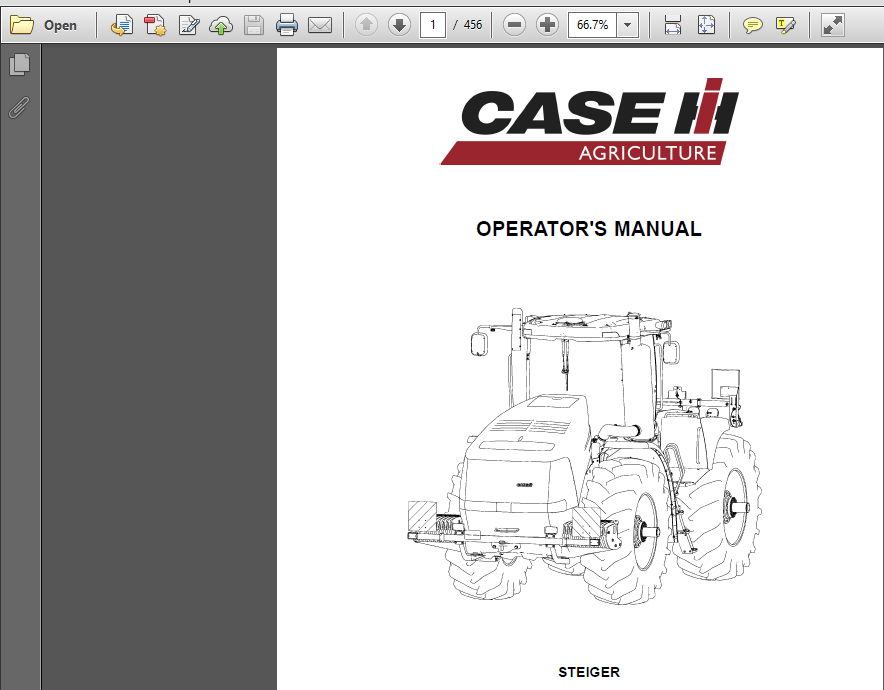Click the Case IH Agriculture logo

tap(589, 121)
